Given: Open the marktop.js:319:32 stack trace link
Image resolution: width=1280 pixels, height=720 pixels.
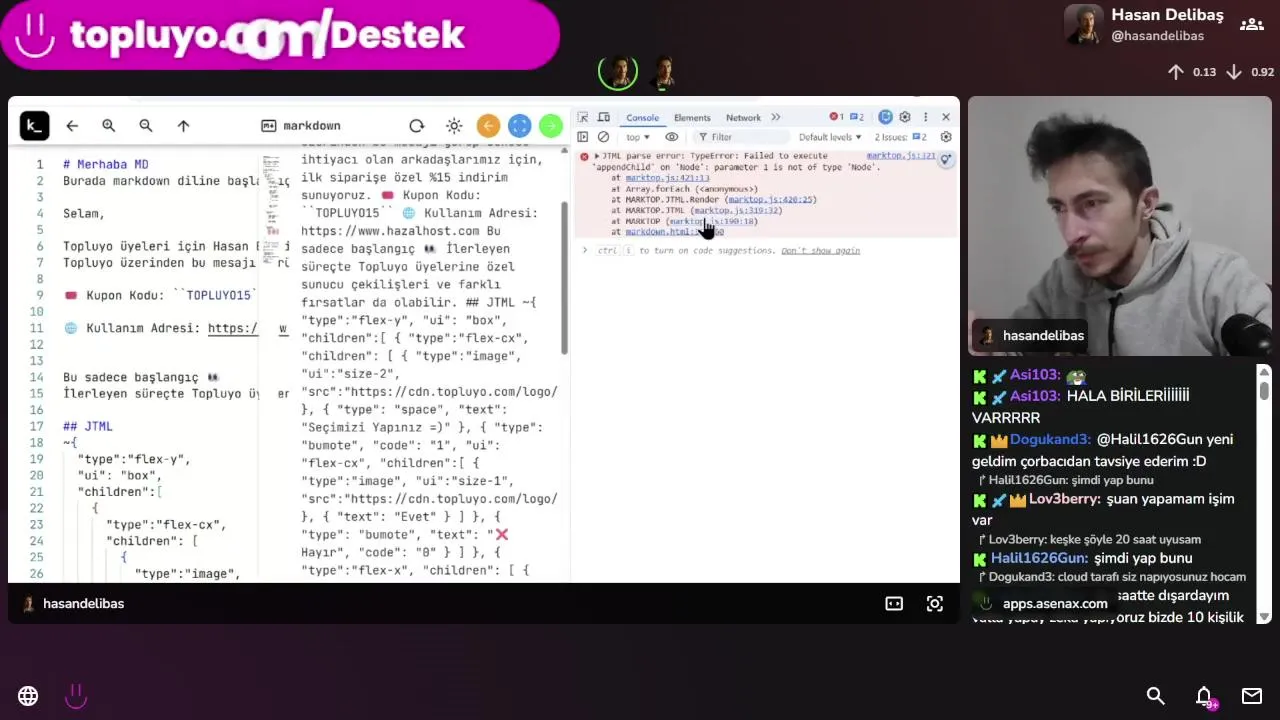Looking at the screenshot, I should click(738, 210).
